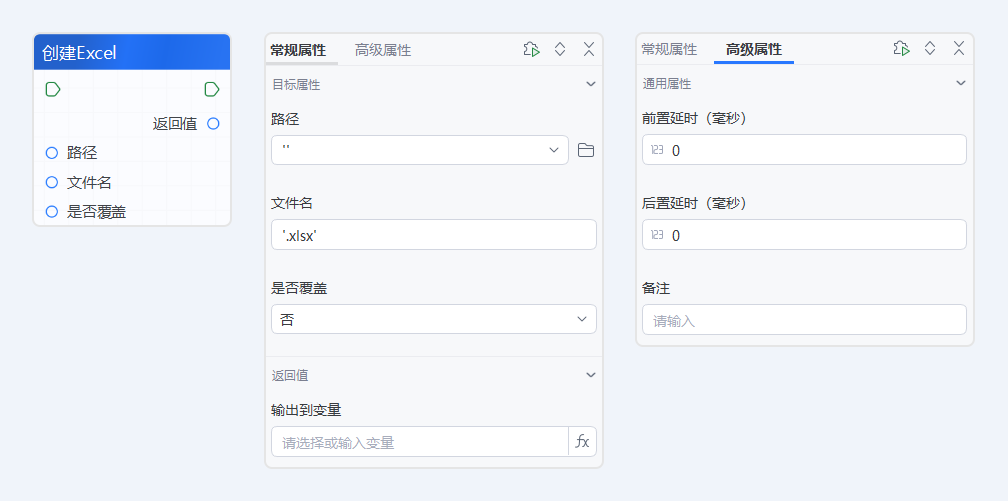Image resolution: width=1008 pixels, height=501 pixels.
Task: Select the 创建Excel node title bar
Action: [132, 53]
